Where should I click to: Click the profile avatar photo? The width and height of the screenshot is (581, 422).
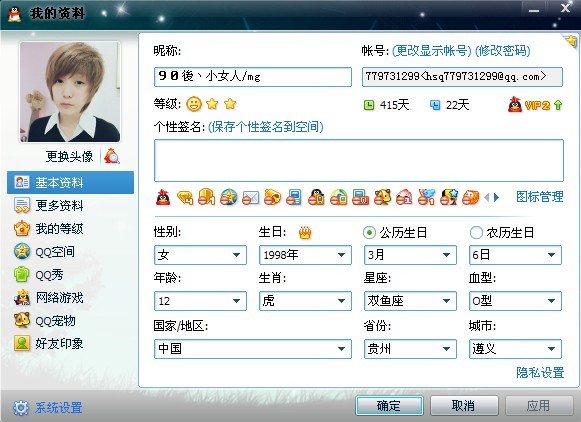coord(70,92)
